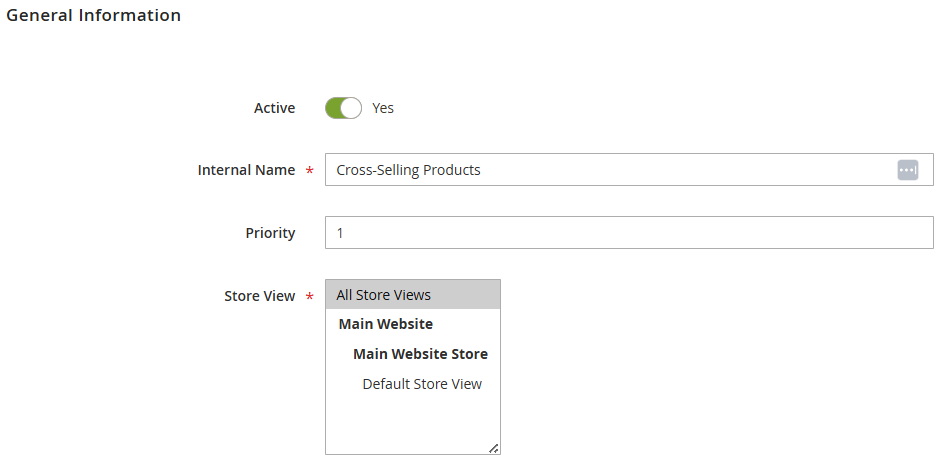Click the Priority label
This screenshot has width=943, height=469.
pyautogui.click(x=270, y=233)
